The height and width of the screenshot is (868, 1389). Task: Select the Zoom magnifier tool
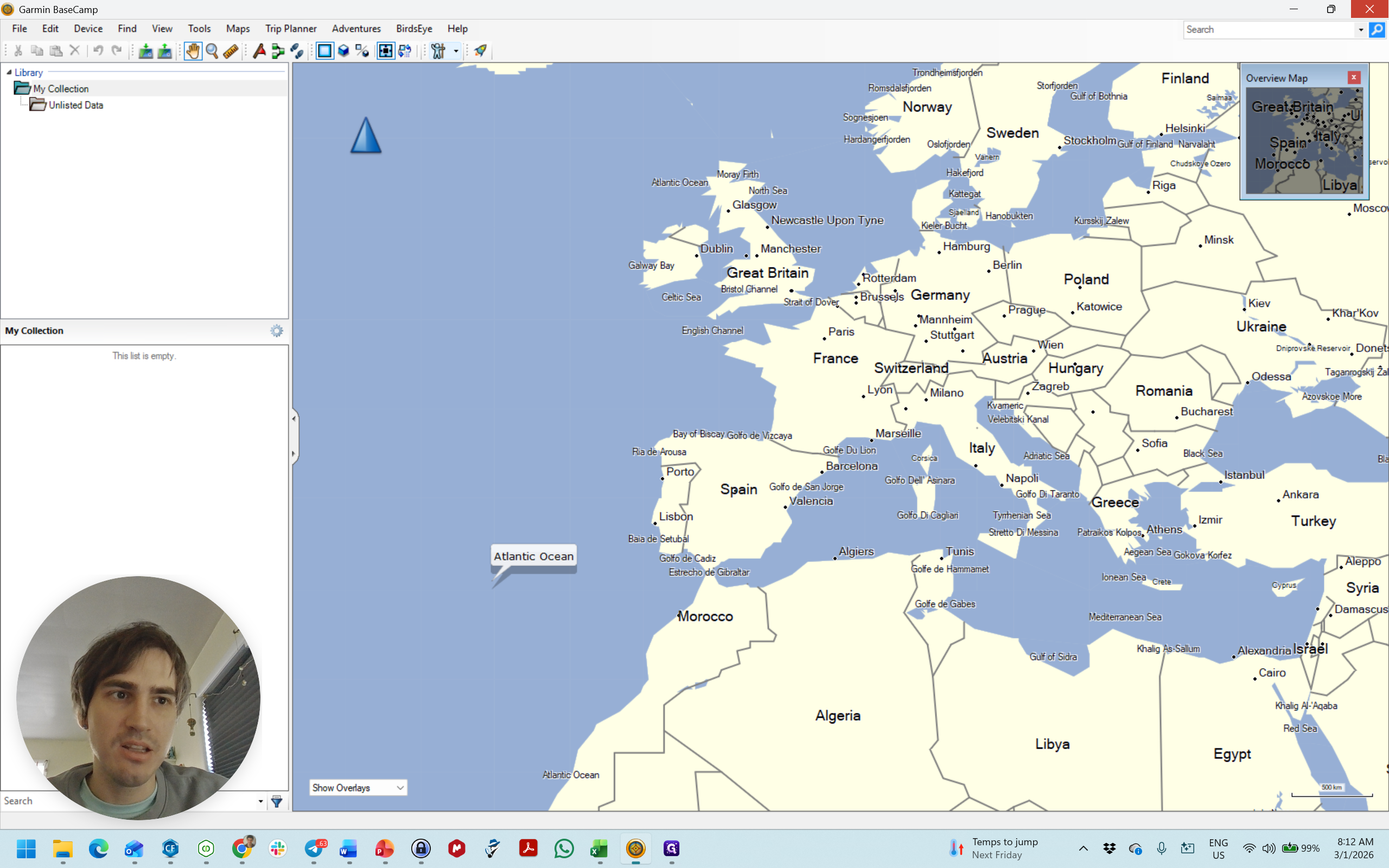(212, 51)
